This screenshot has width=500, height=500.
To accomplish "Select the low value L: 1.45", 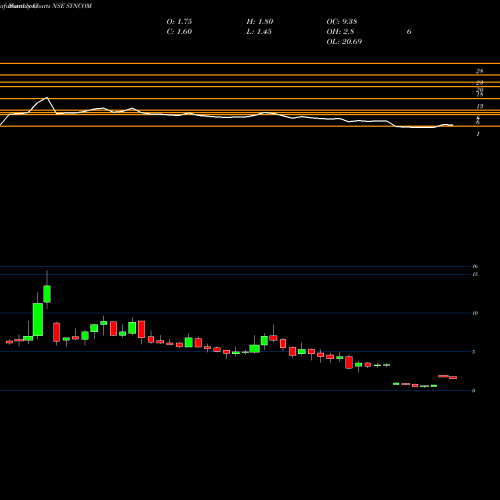I will [x=259, y=32].
